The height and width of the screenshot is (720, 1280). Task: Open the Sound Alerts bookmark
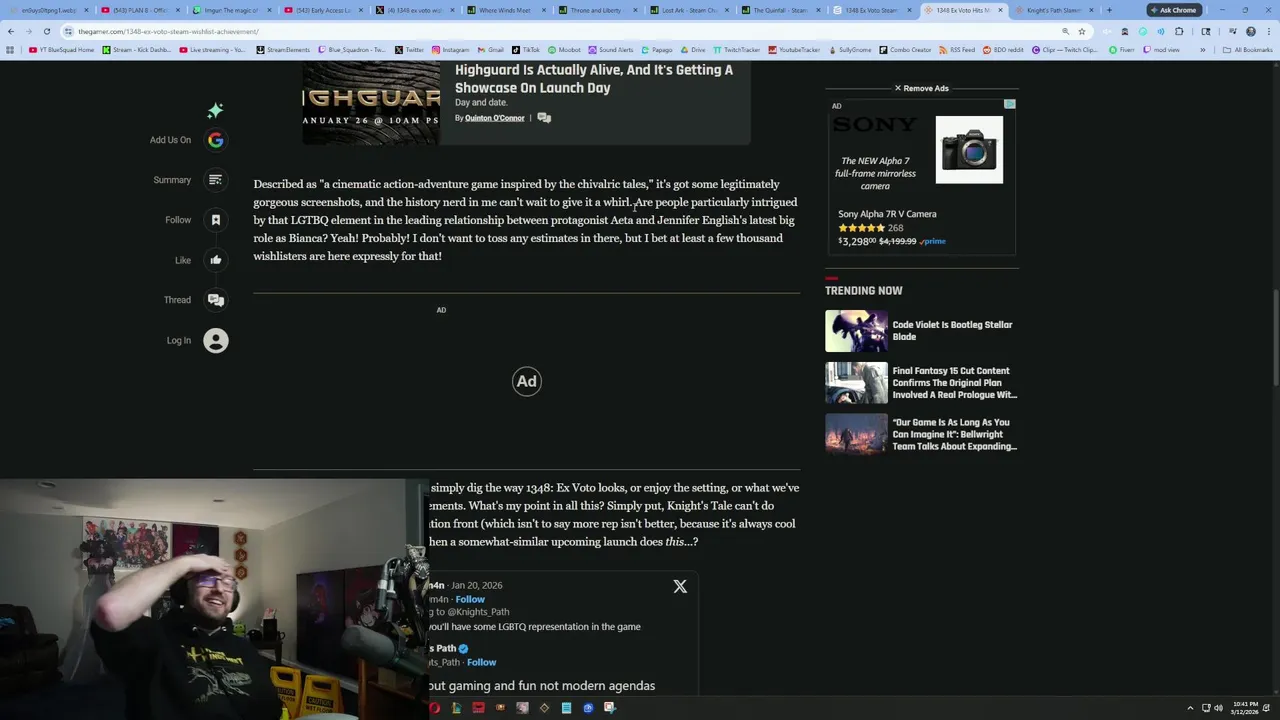(611, 49)
